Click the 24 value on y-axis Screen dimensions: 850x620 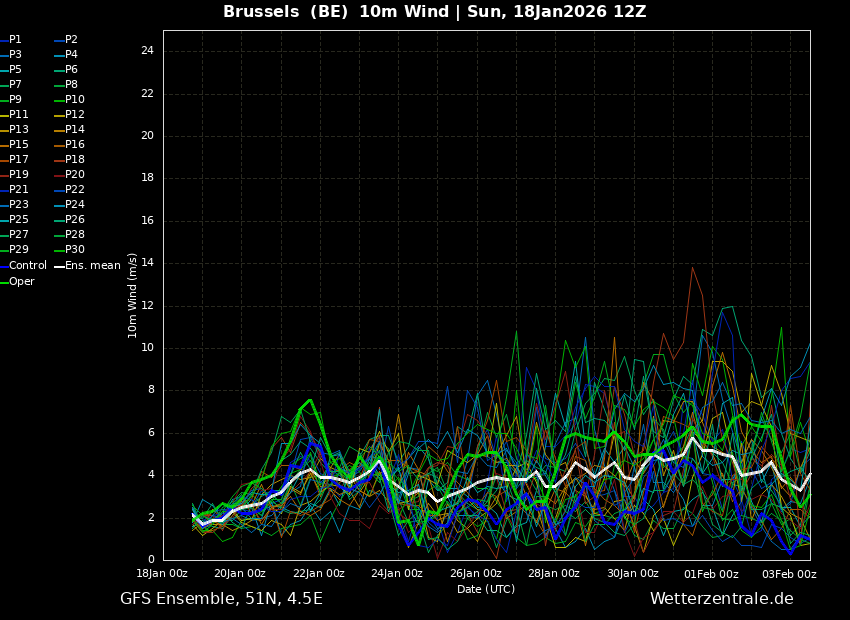click(147, 51)
